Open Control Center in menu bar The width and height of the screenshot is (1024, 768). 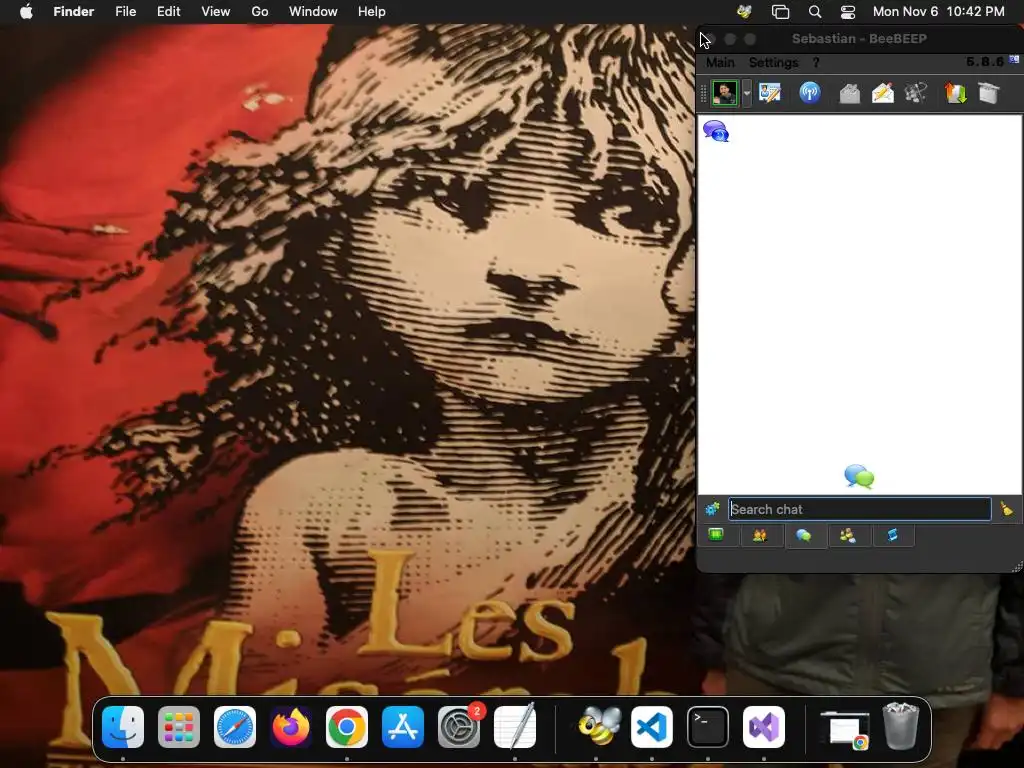pyautogui.click(x=848, y=12)
